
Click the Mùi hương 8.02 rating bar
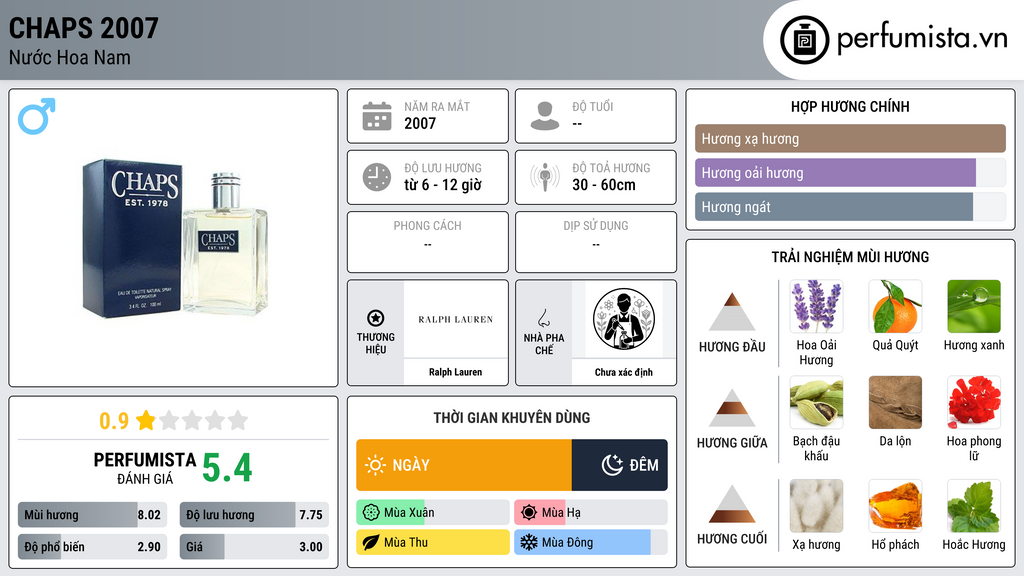pos(92,515)
